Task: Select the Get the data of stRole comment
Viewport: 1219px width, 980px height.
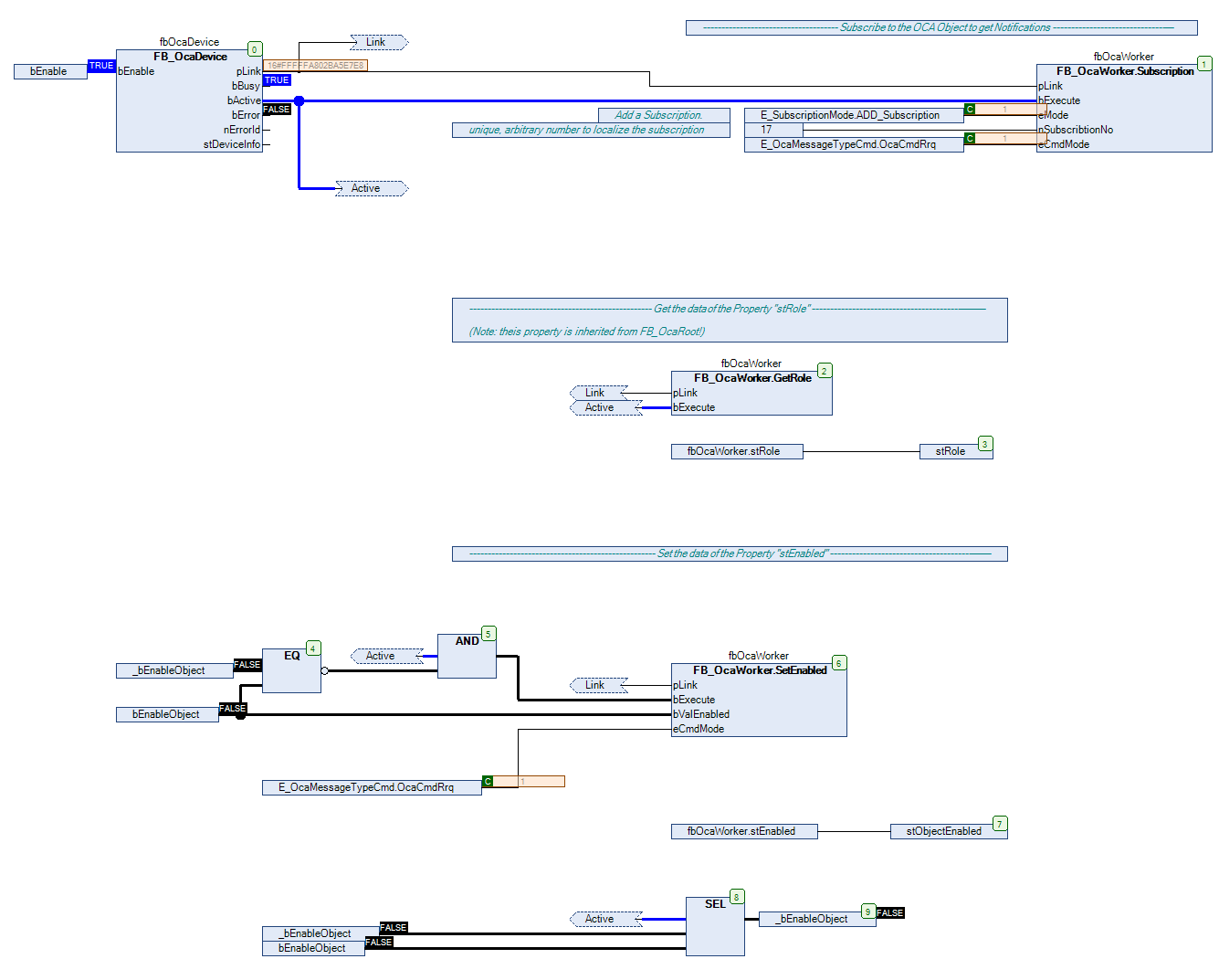Action: tap(730, 320)
